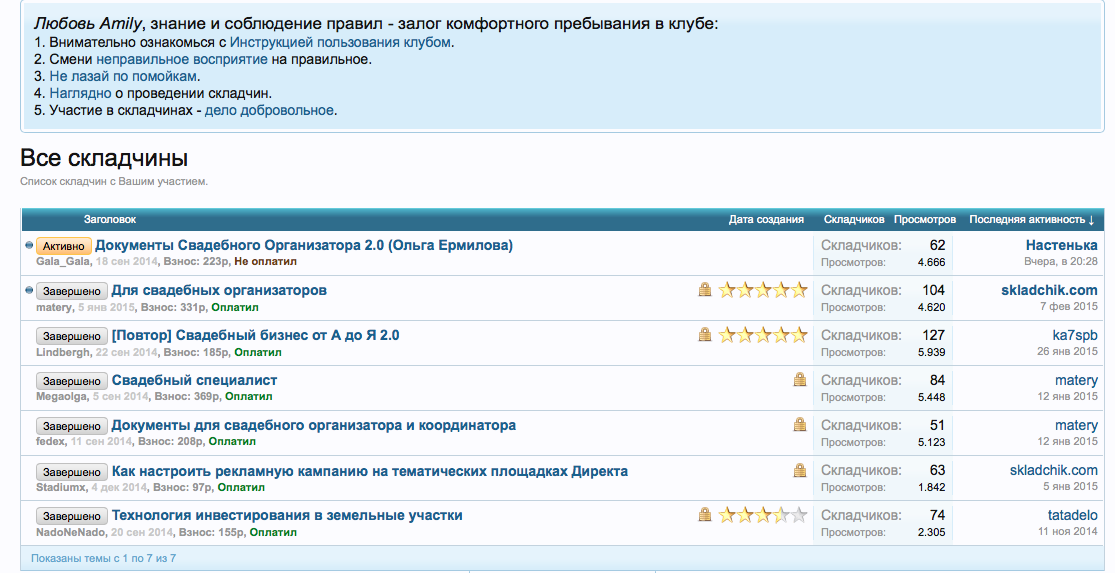1115x573 pixels.
Task: Click lock icon on the Директа campaign thread
Action: click(x=799, y=470)
